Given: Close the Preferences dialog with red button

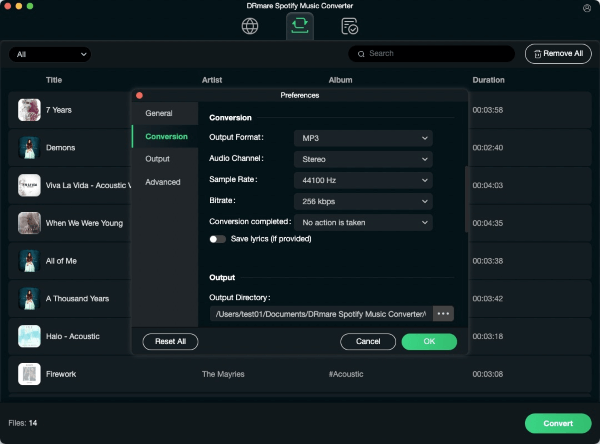Looking at the screenshot, I should pyautogui.click(x=139, y=95).
